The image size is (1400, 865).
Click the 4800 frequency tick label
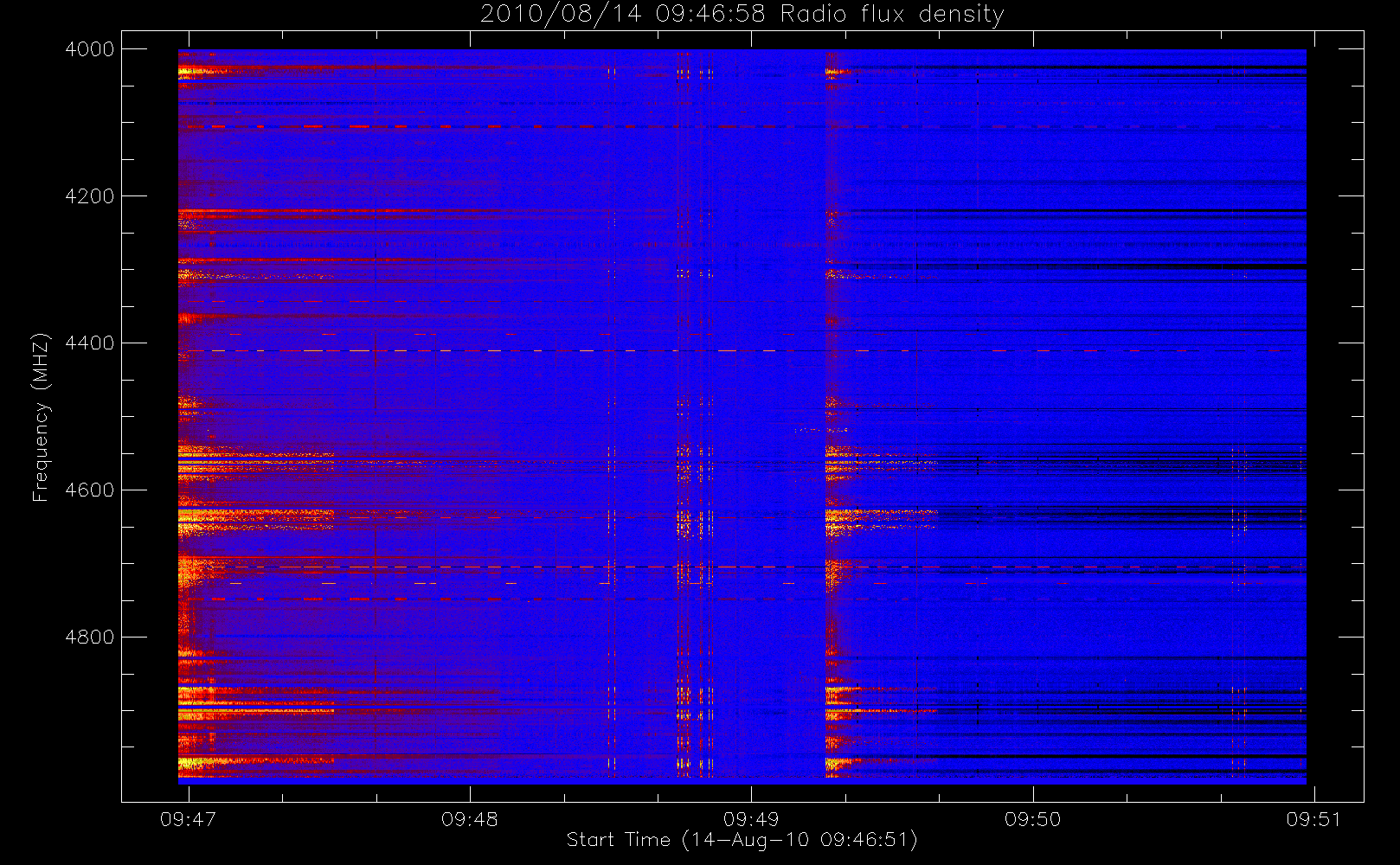[x=90, y=638]
